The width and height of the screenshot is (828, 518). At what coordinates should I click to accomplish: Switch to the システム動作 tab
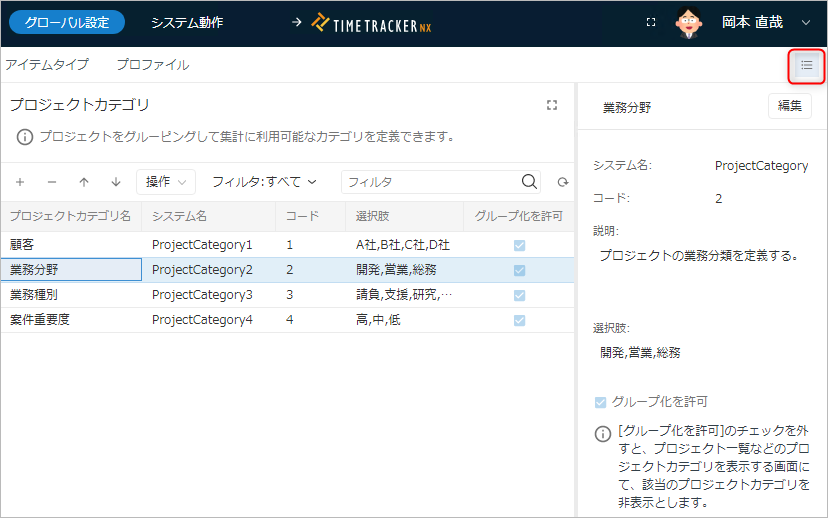(187, 22)
